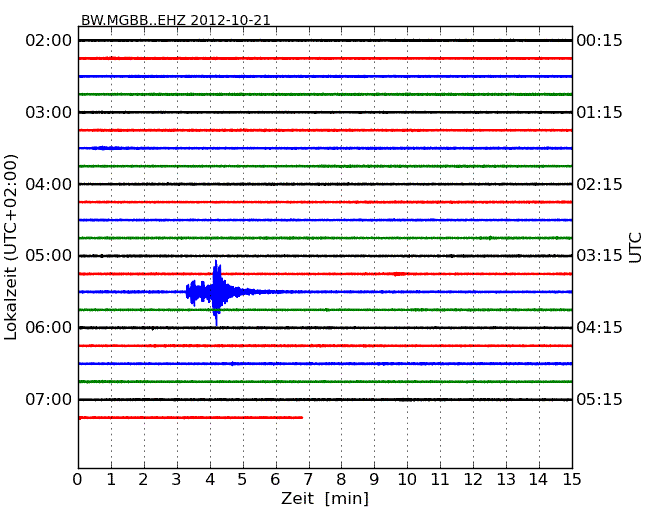Pick the "13" minute tick on x-axis
Viewport: 650px width, 520px height.
pos(506,479)
